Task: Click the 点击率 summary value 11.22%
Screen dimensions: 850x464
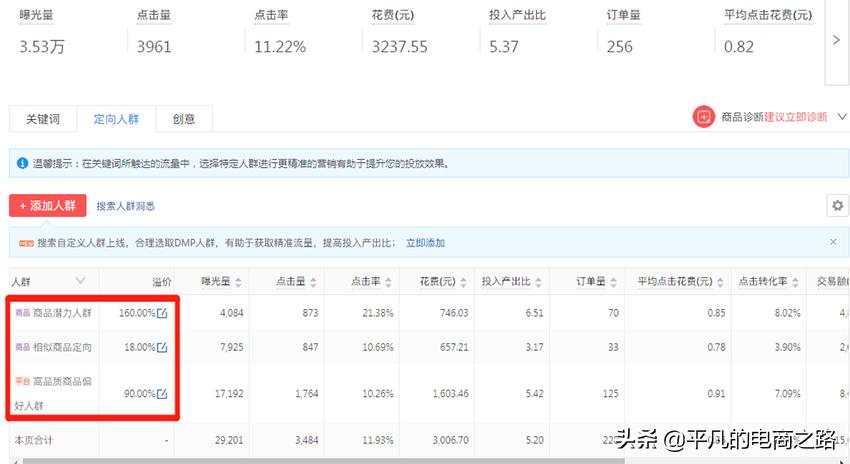Action: pos(280,47)
